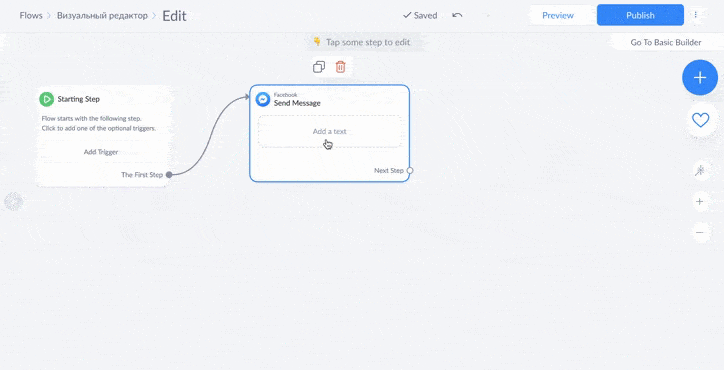Undo the last change
This screenshot has width=724, height=370.
[457, 15]
